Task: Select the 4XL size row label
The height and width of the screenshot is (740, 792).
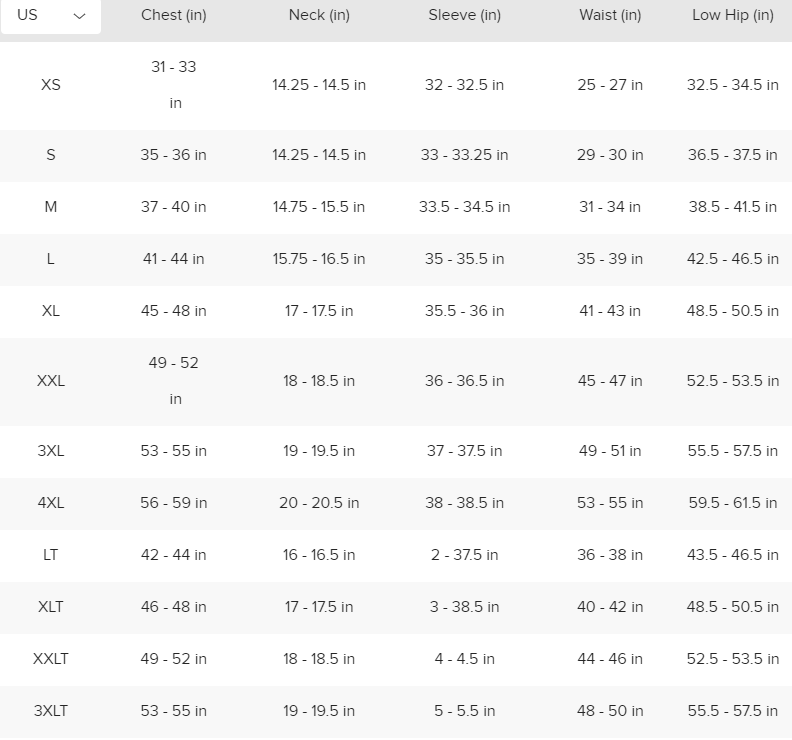Action: click(x=51, y=503)
